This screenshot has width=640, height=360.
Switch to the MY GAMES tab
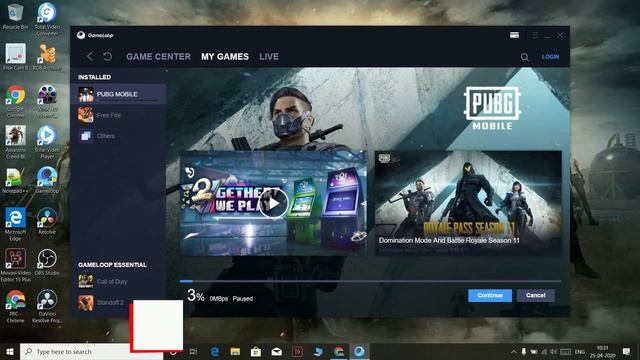click(x=225, y=57)
